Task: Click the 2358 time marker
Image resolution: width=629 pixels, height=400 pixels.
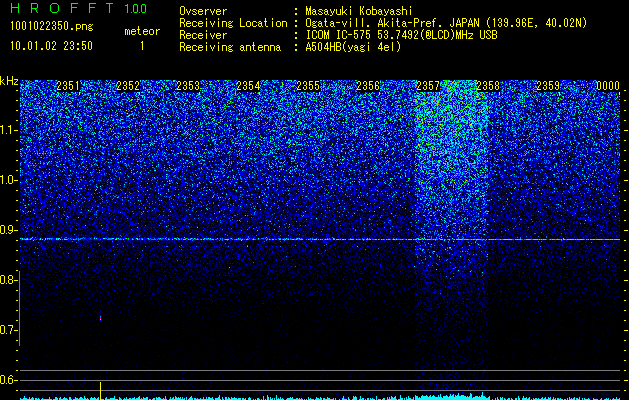Action: pos(488,86)
